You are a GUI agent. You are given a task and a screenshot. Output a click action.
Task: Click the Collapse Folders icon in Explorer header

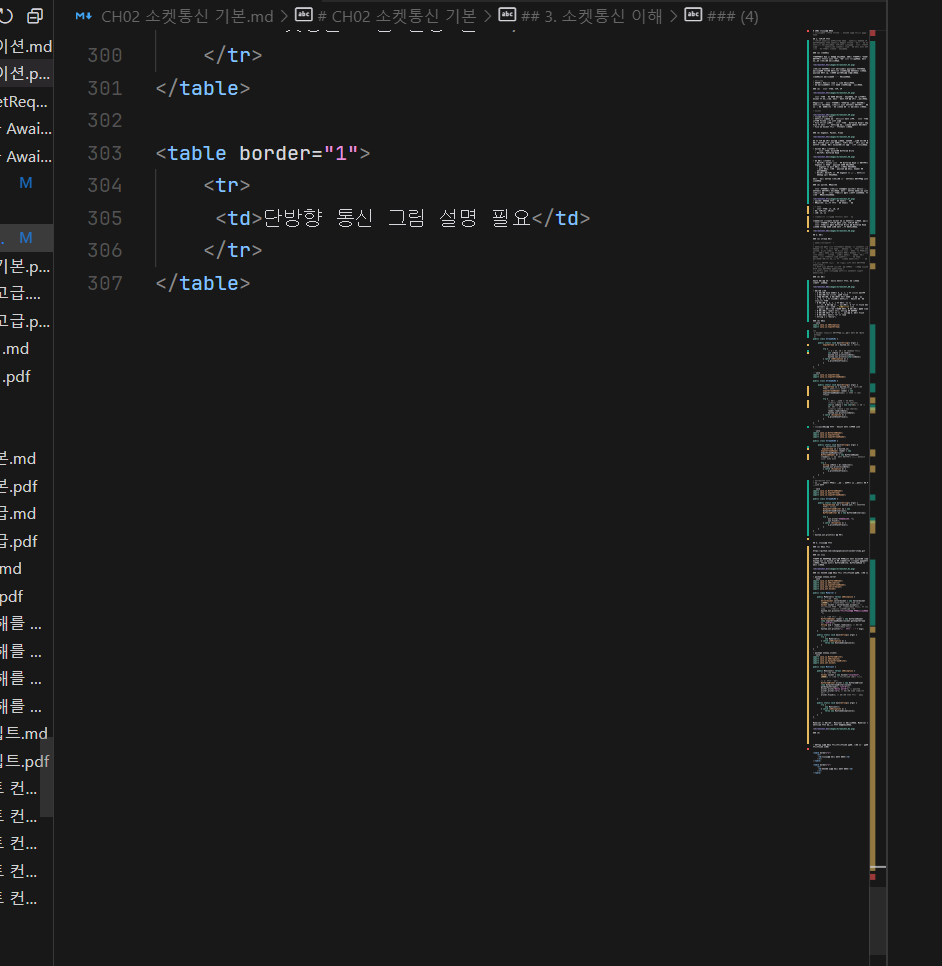click(35, 16)
